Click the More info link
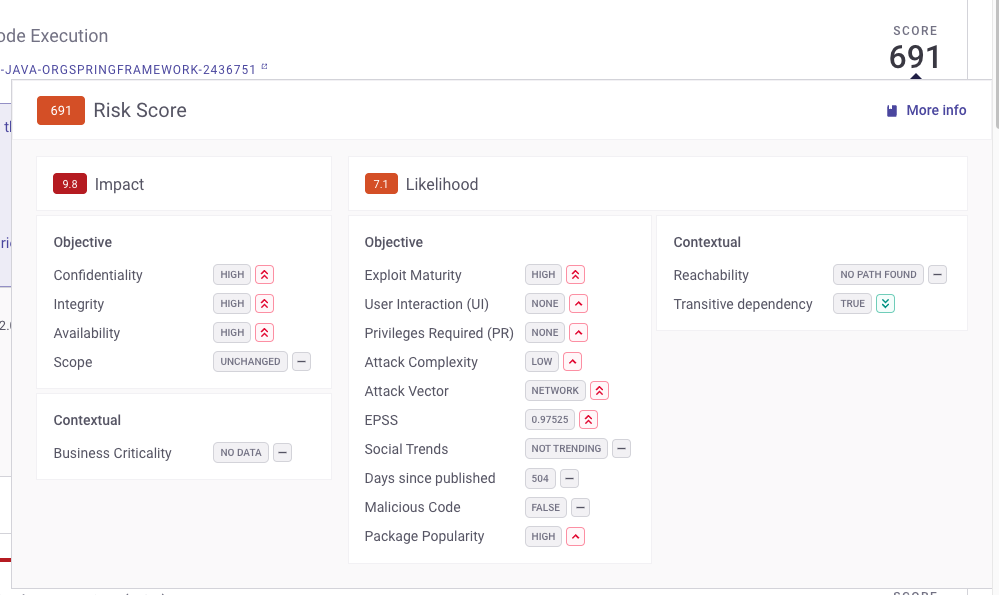 pyautogui.click(x=926, y=110)
